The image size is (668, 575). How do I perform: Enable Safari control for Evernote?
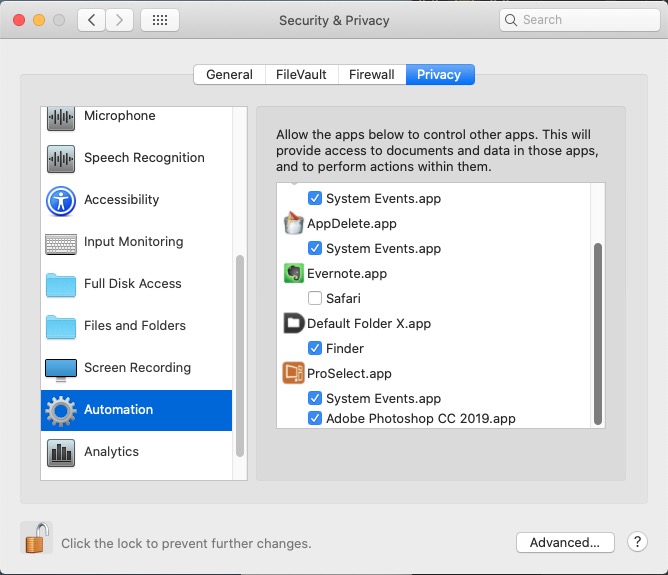[315, 298]
